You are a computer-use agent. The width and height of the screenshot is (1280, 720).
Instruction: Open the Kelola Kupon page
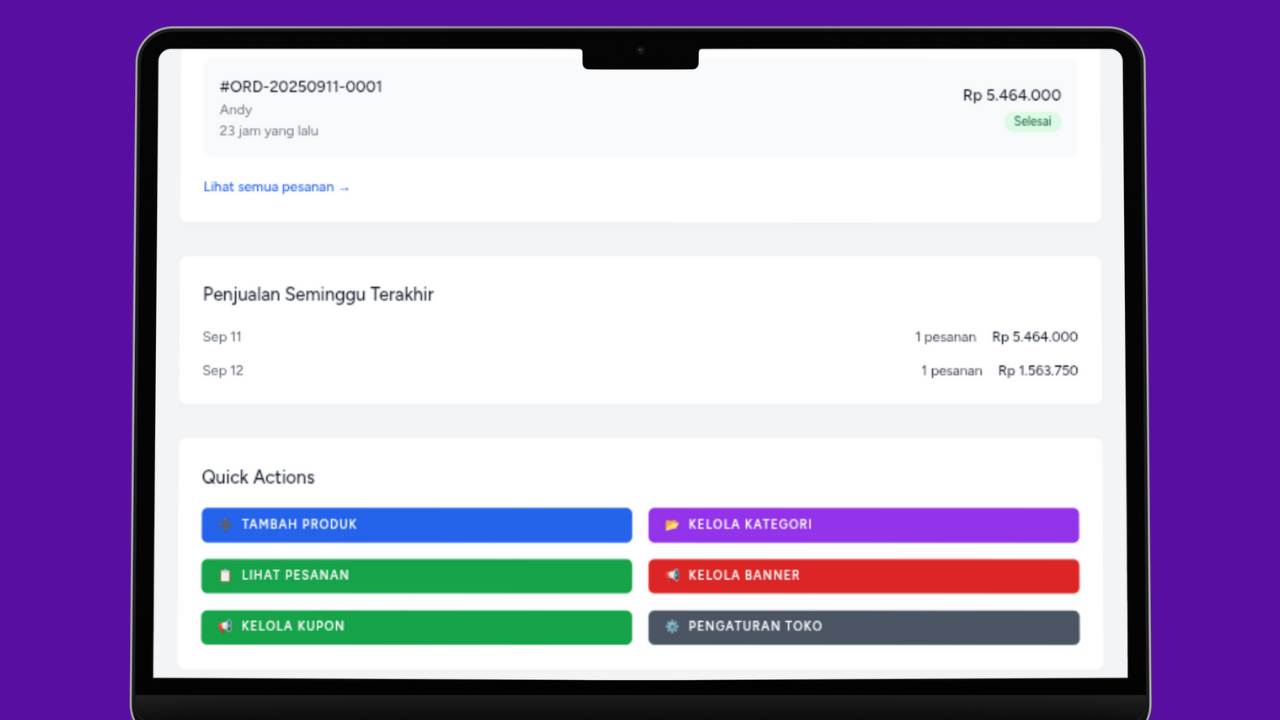point(416,627)
